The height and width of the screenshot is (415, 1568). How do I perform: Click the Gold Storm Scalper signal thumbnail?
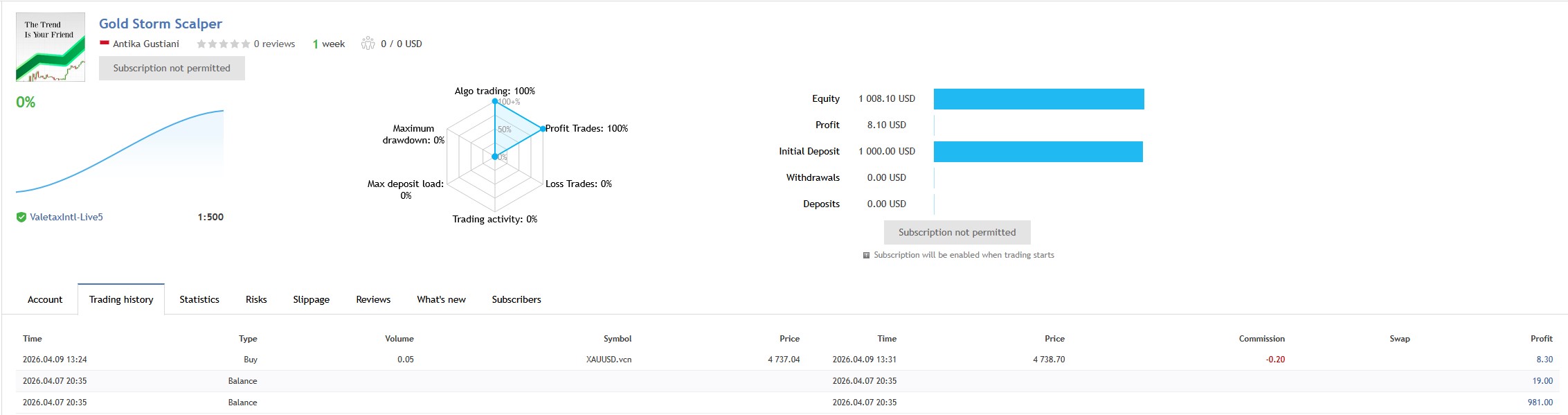pos(51,47)
